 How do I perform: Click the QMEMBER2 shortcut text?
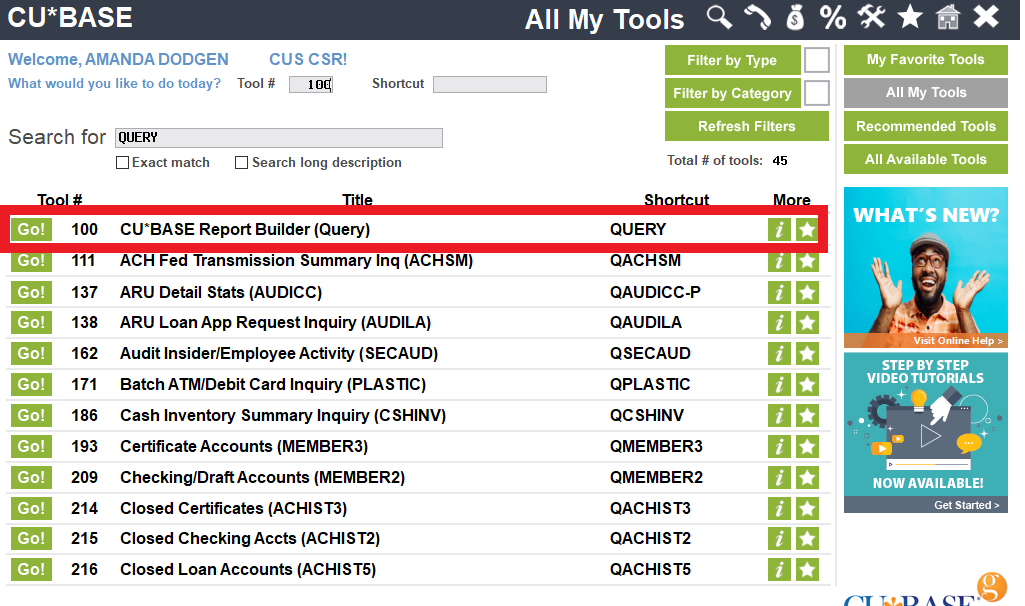click(656, 478)
